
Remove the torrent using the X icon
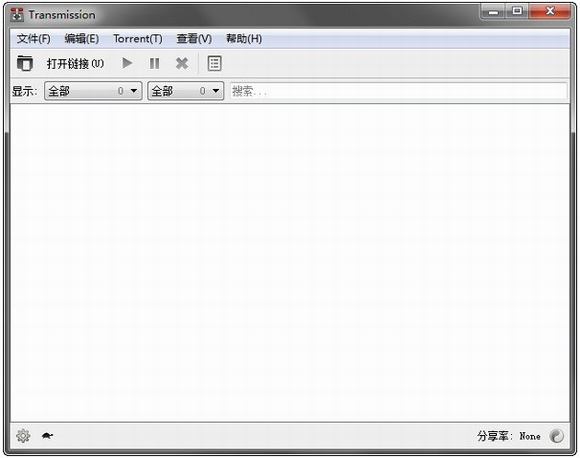pos(182,64)
